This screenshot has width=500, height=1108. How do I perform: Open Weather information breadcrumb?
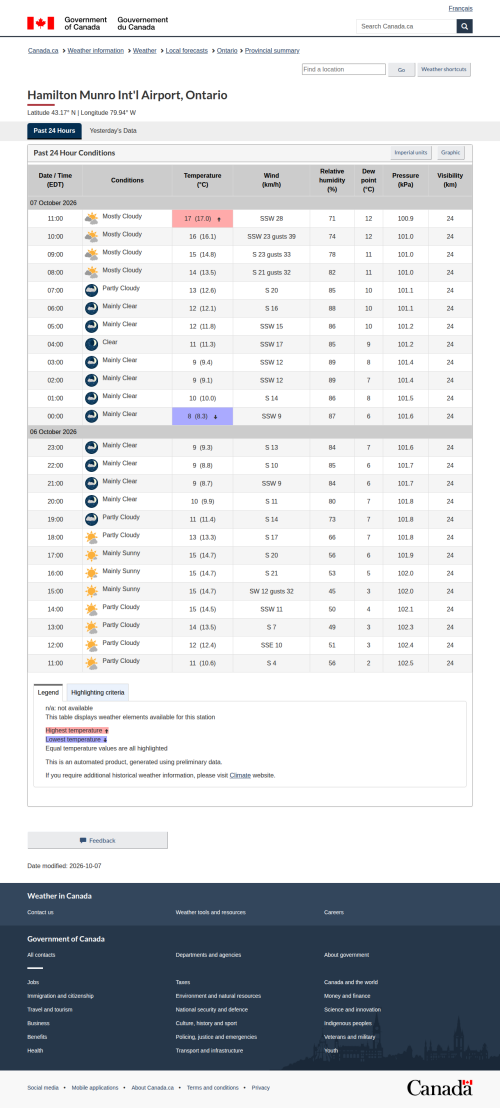[x=95, y=51]
